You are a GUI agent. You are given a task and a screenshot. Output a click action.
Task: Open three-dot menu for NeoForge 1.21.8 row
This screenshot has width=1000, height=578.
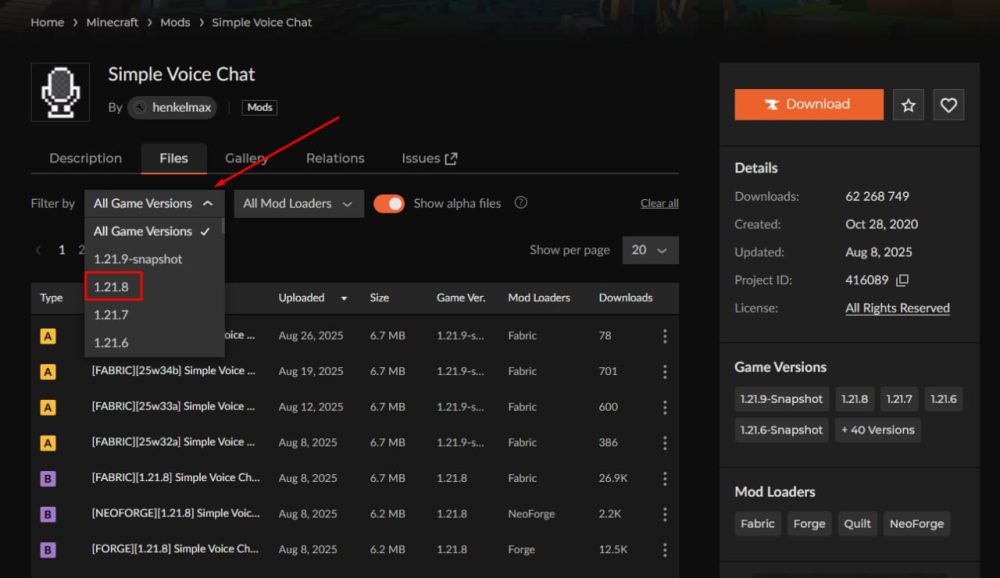pos(665,514)
